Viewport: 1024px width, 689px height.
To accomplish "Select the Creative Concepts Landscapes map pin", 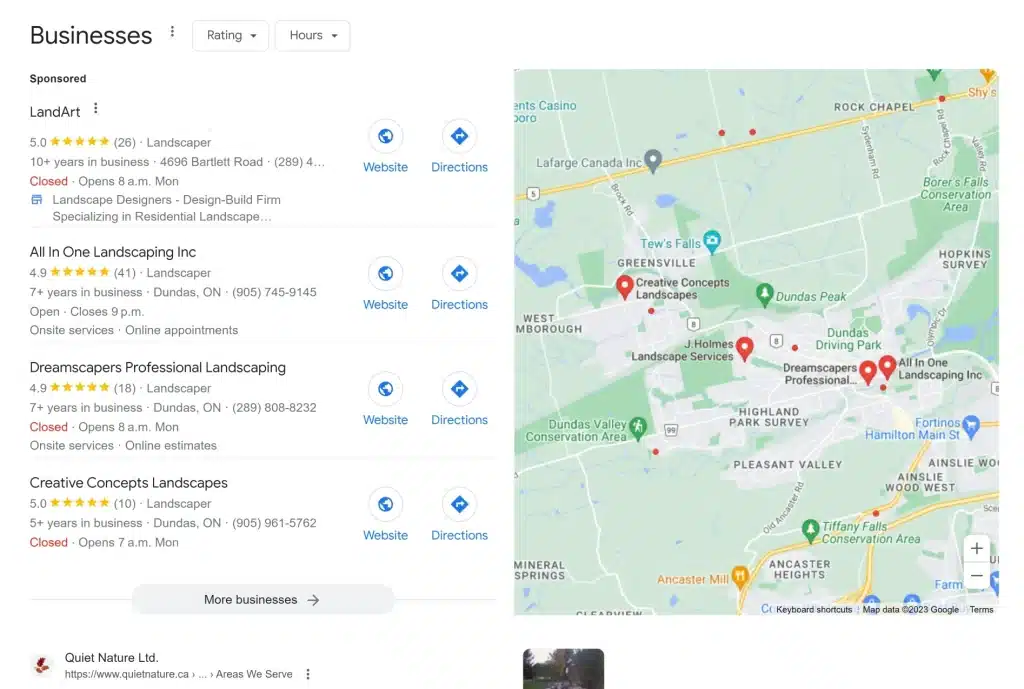I will pos(624,286).
